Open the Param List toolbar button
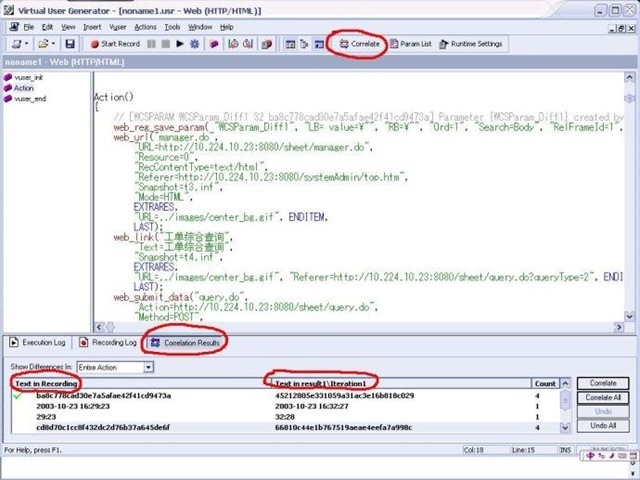The width and height of the screenshot is (640, 480). coord(411,44)
